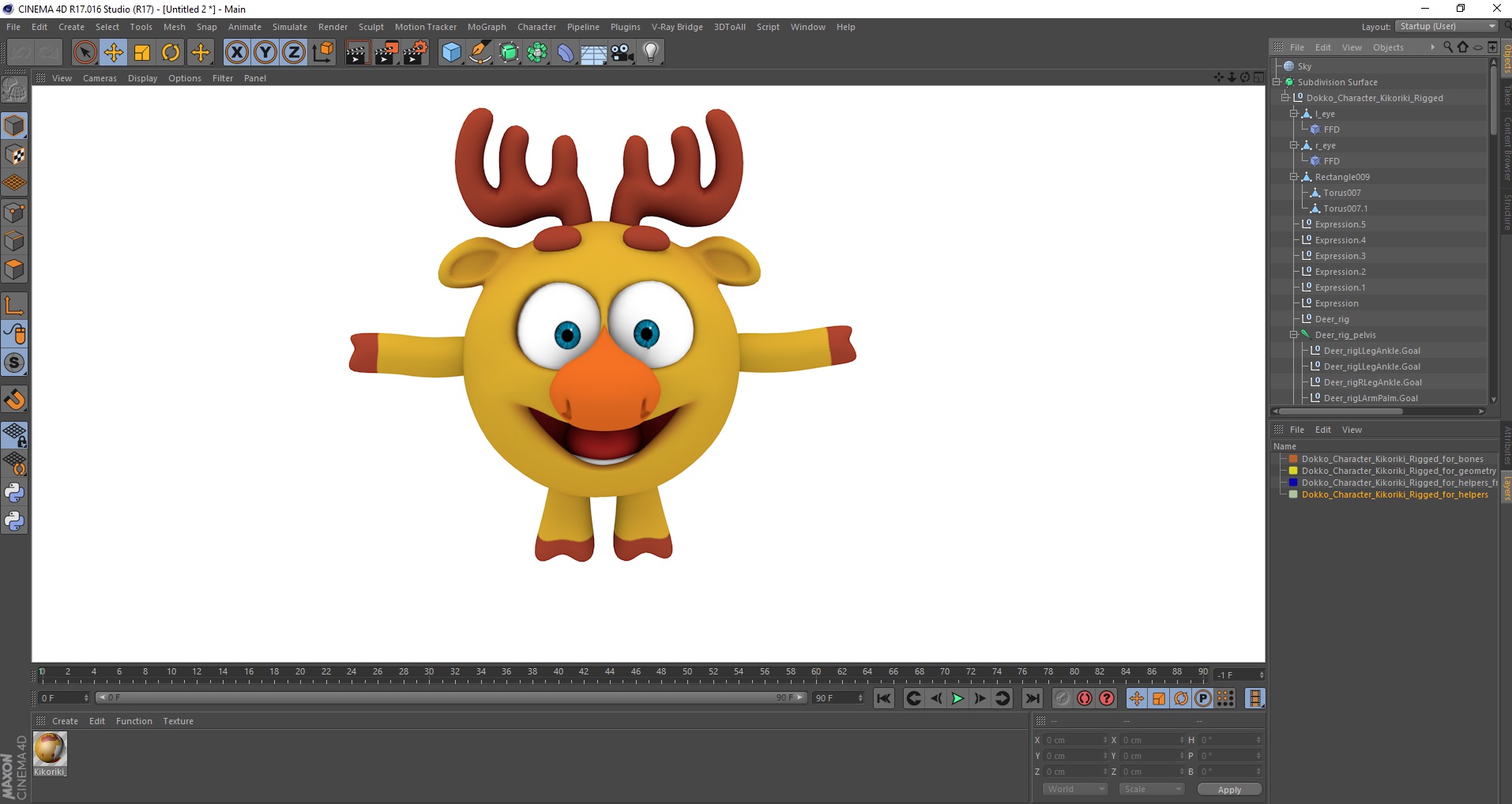Click frame 44 on the timeline ruler

tap(610, 674)
